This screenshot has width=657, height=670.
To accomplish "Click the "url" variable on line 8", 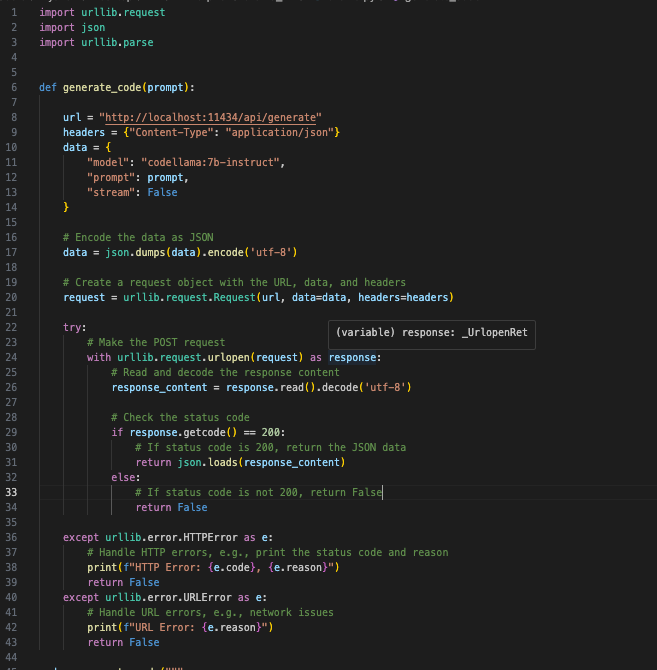I will (x=72, y=118).
